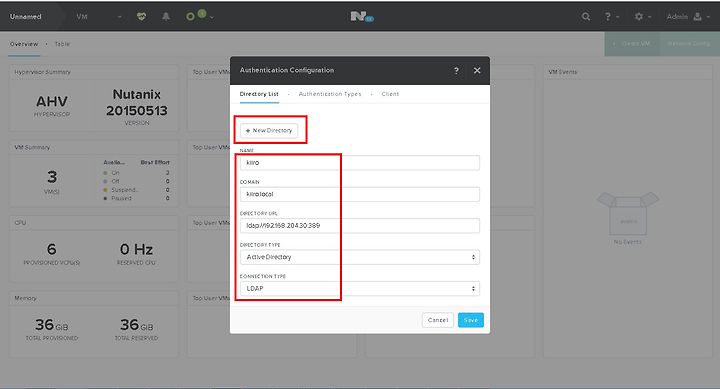Image resolution: width=720 pixels, height=389 pixels.
Task: Click the No Events box icon
Action: click(628, 214)
